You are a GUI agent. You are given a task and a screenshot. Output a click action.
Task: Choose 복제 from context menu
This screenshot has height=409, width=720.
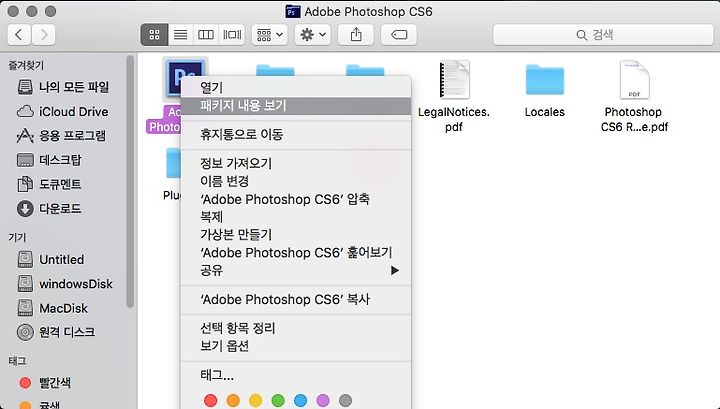coord(296,217)
